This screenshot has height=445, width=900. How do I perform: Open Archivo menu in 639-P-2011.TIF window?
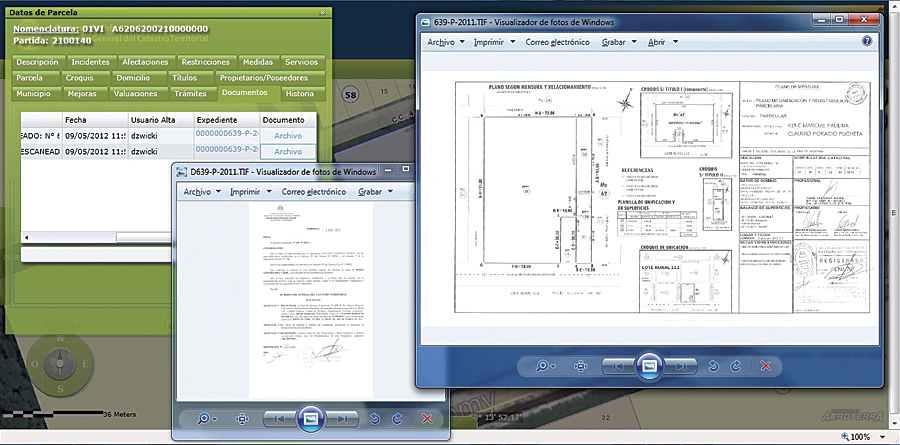446,42
